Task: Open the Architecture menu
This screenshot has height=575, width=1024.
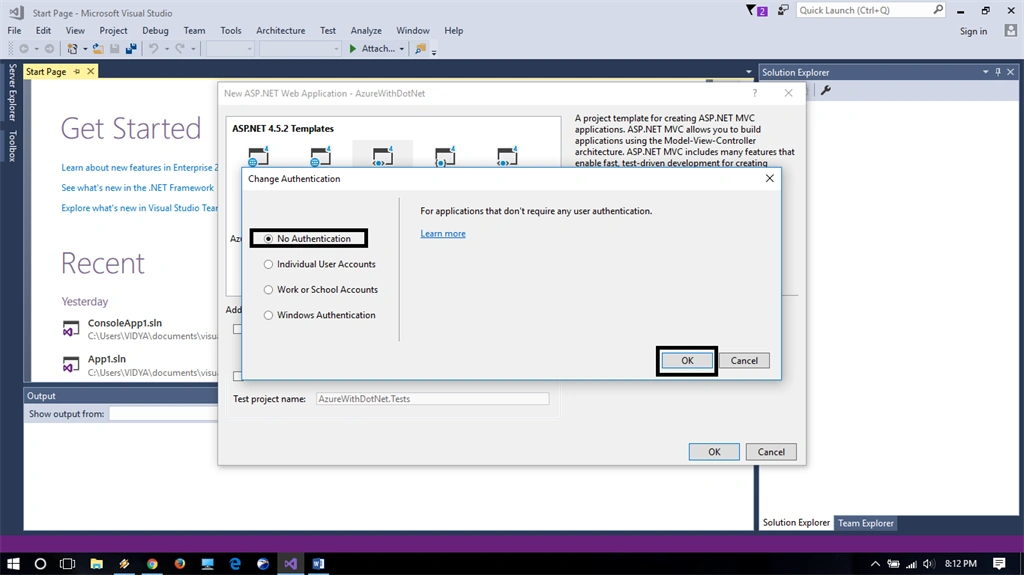Action: [x=280, y=31]
